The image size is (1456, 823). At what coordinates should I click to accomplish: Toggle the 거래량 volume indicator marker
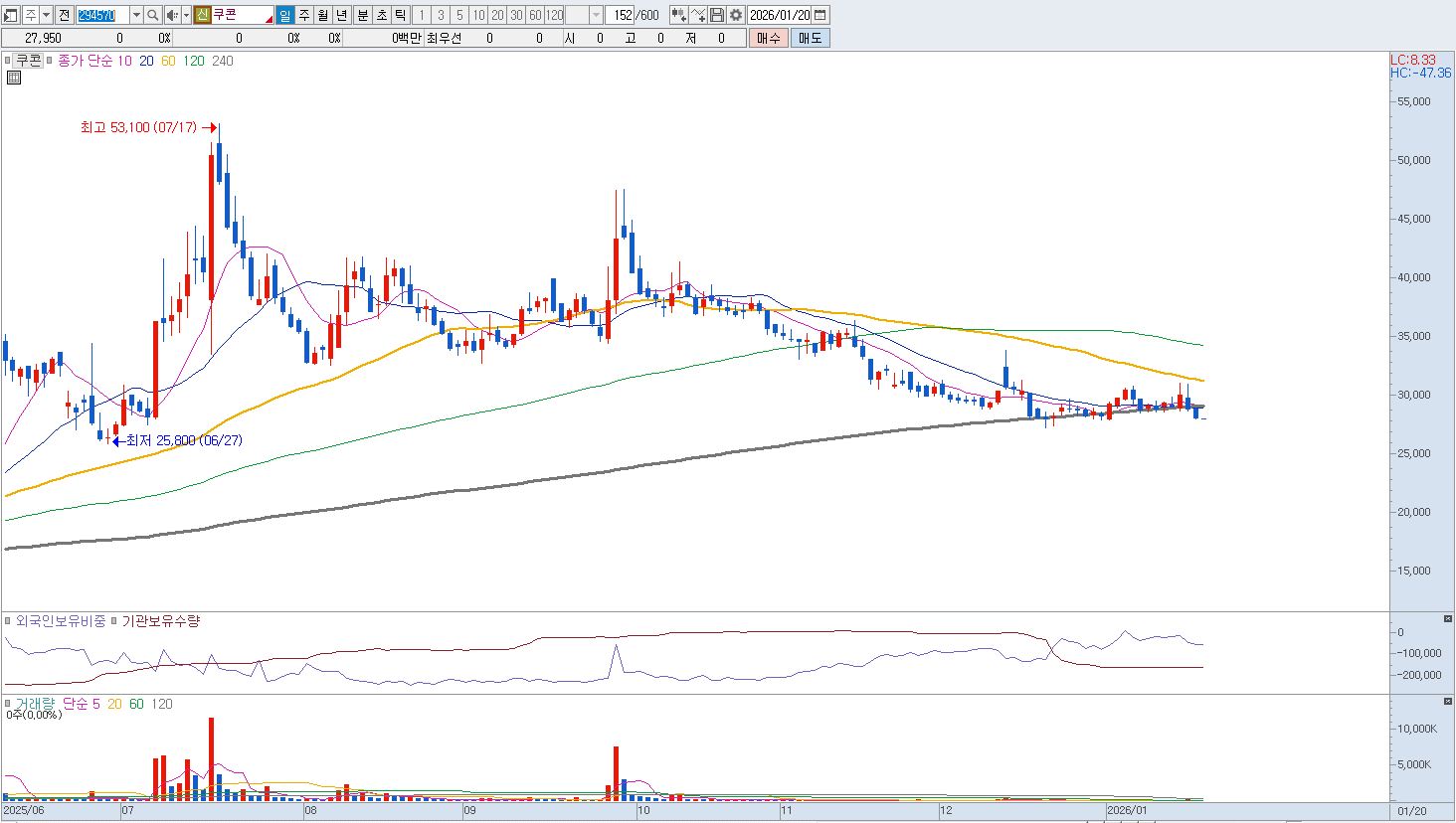(x=8, y=704)
